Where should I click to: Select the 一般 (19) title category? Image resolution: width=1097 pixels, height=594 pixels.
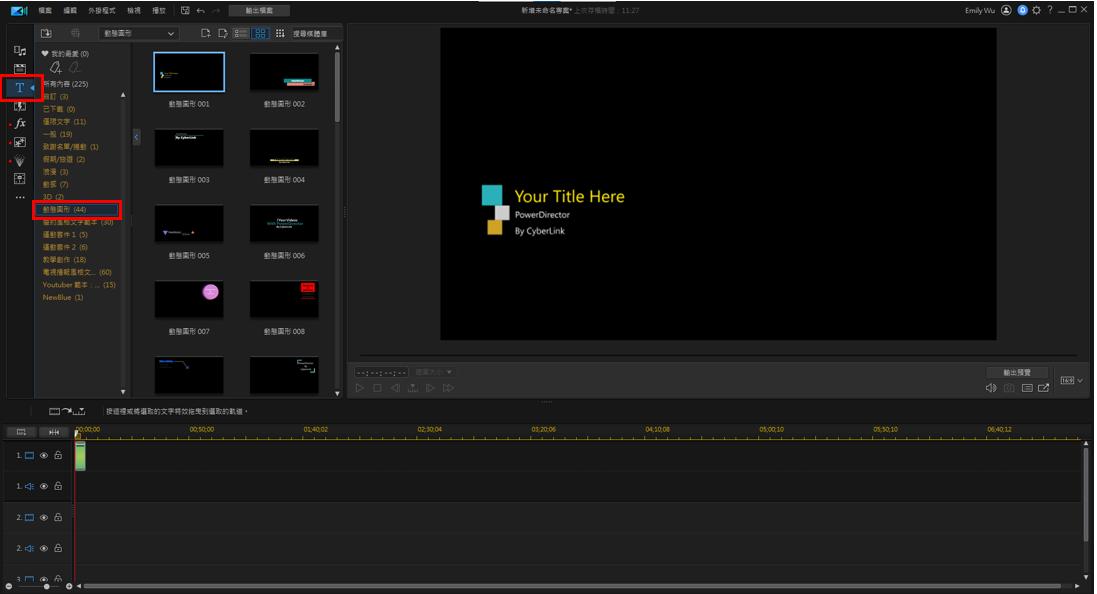click(x=56, y=134)
